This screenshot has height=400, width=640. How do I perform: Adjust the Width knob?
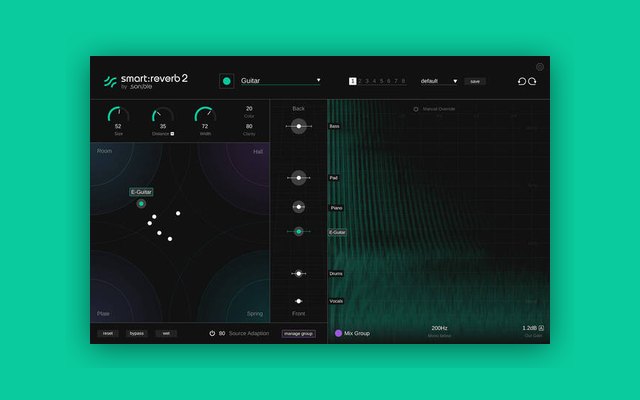pos(205,115)
